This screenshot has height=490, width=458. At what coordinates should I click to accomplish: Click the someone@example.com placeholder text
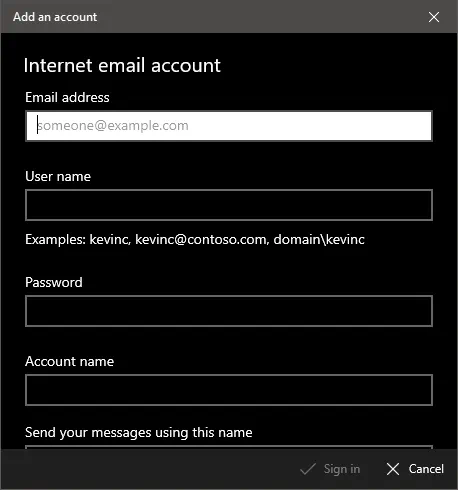(113, 126)
